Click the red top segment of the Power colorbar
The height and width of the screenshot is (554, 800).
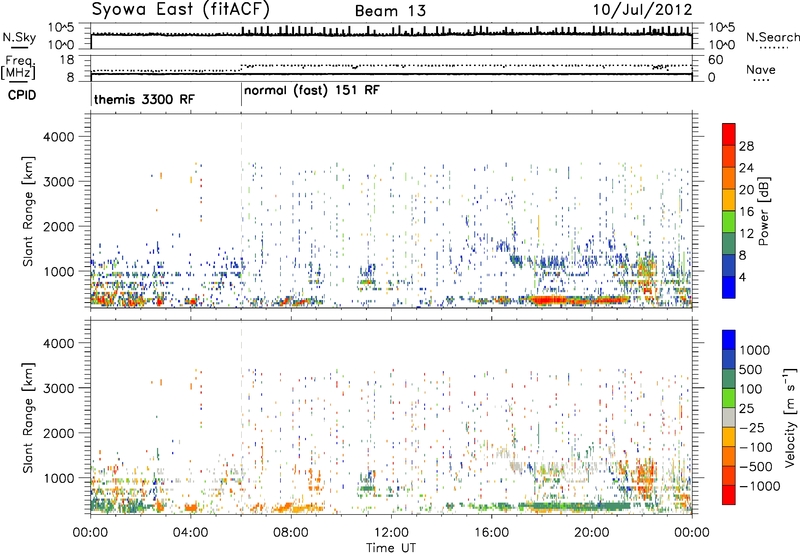[x=729, y=134]
